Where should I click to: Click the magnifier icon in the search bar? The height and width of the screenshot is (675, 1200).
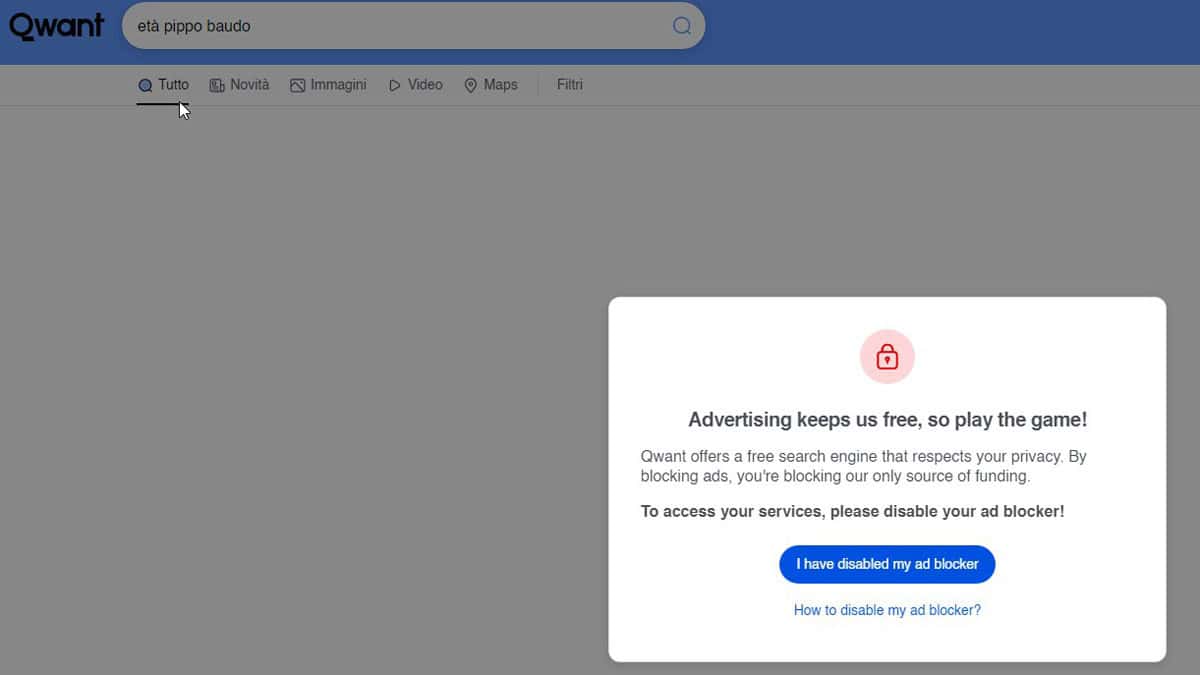pos(681,26)
